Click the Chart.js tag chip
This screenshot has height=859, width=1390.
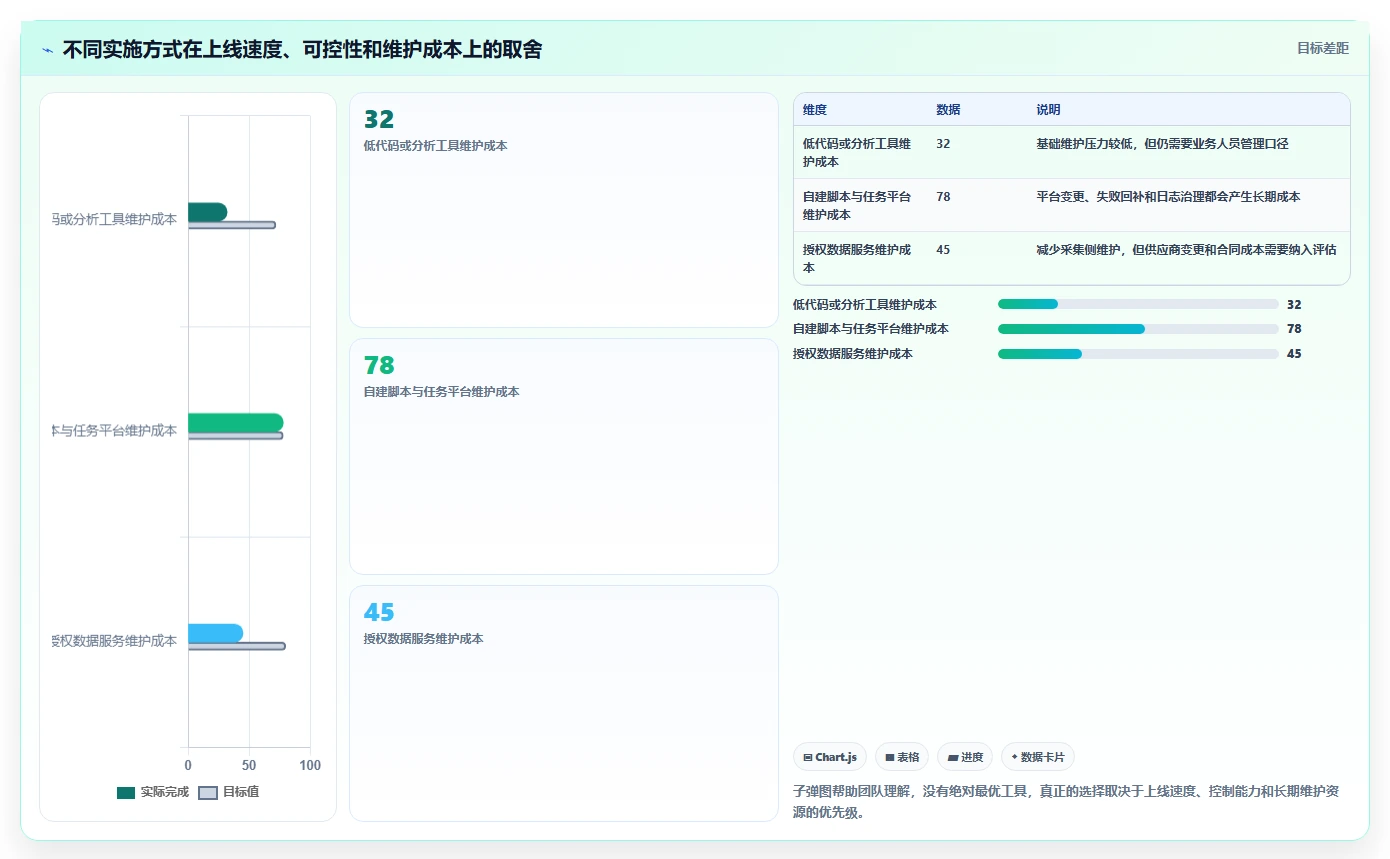830,757
